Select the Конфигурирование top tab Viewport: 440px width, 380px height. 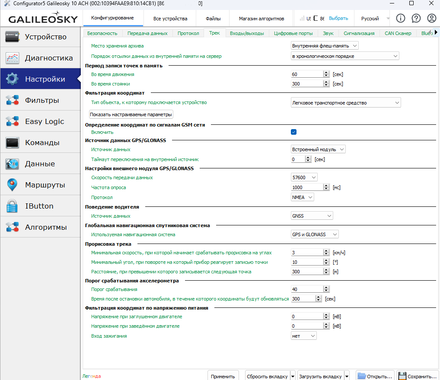coord(112,18)
